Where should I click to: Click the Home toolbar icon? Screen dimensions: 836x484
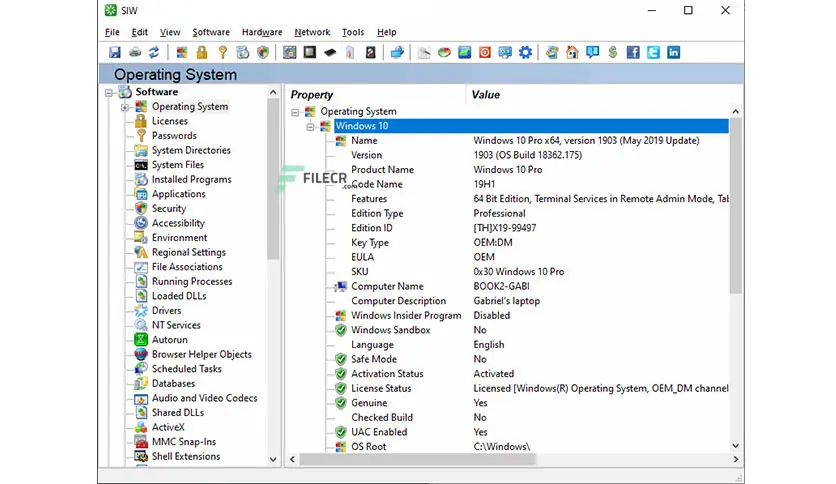572,52
